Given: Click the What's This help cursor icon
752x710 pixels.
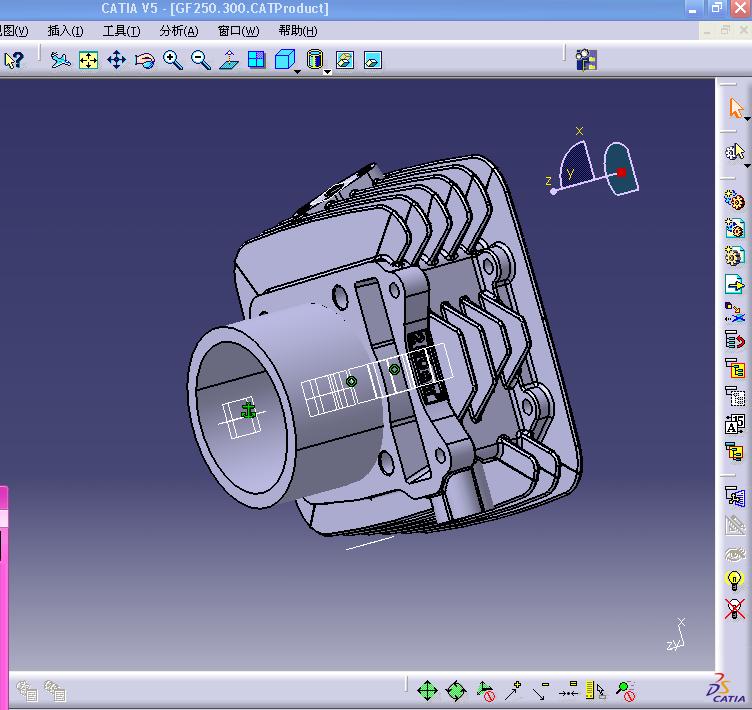Looking at the screenshot, I should (x=13, y=60).
